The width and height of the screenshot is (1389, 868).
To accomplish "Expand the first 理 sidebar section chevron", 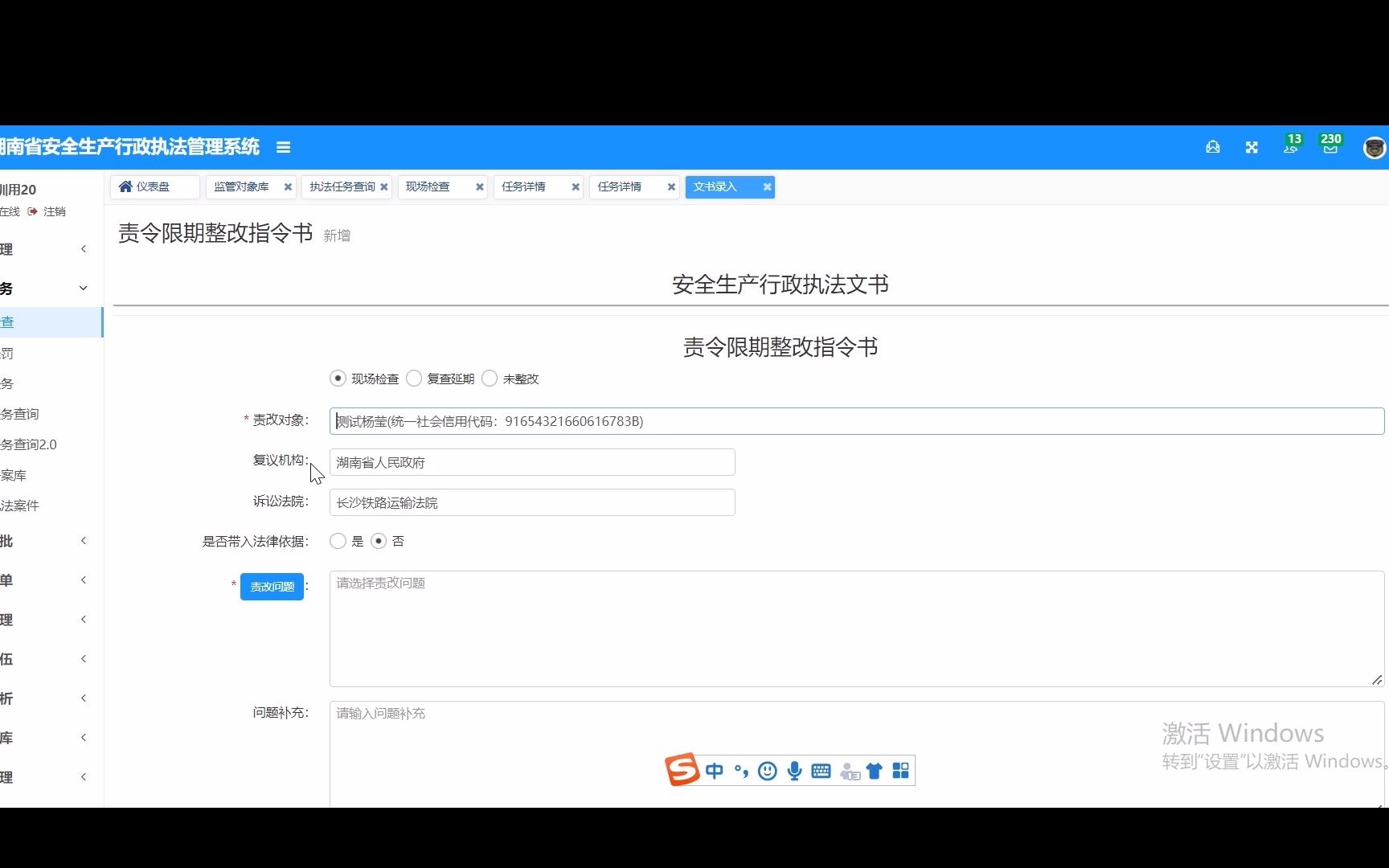I will pyautogui.click(x=84, y=249).
